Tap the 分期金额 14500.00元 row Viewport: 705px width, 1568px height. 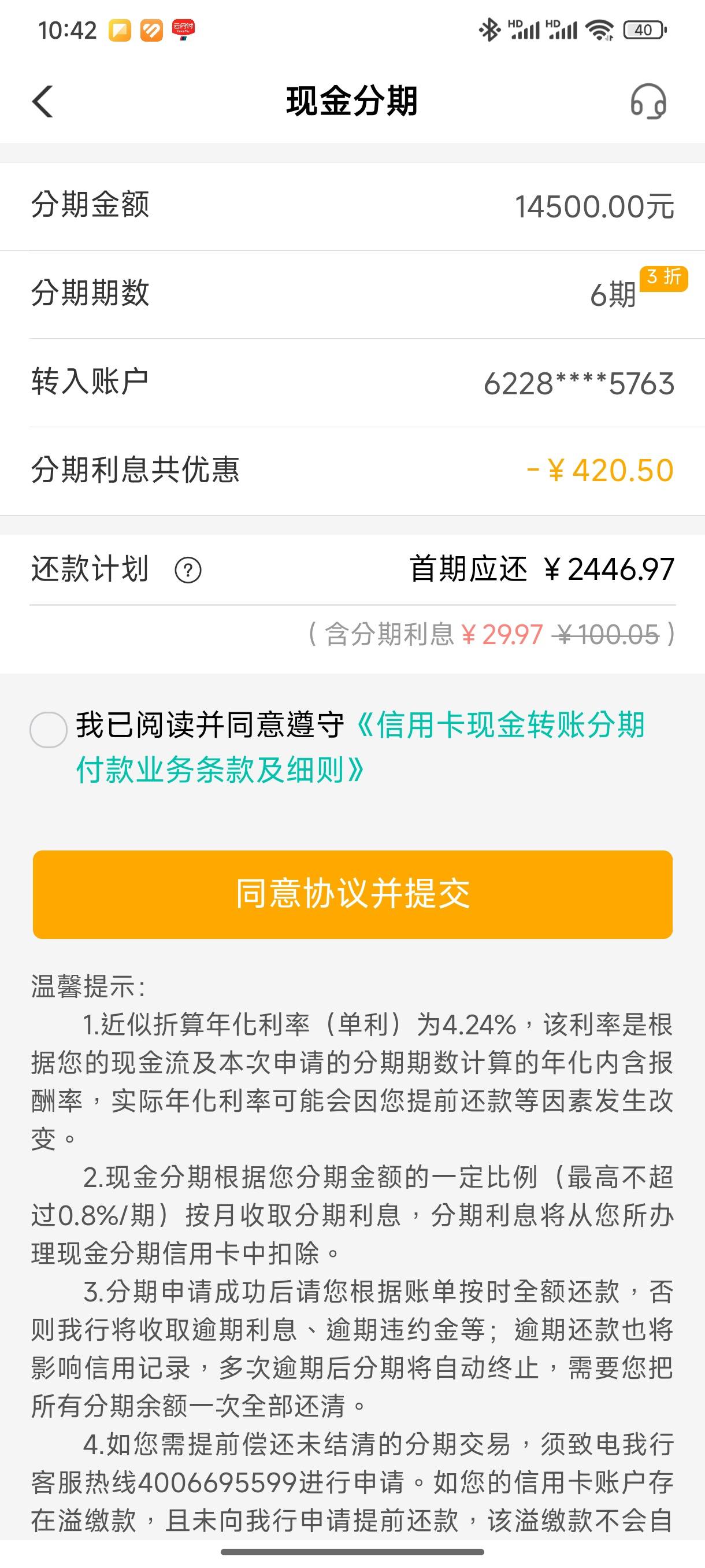[353, 206]
